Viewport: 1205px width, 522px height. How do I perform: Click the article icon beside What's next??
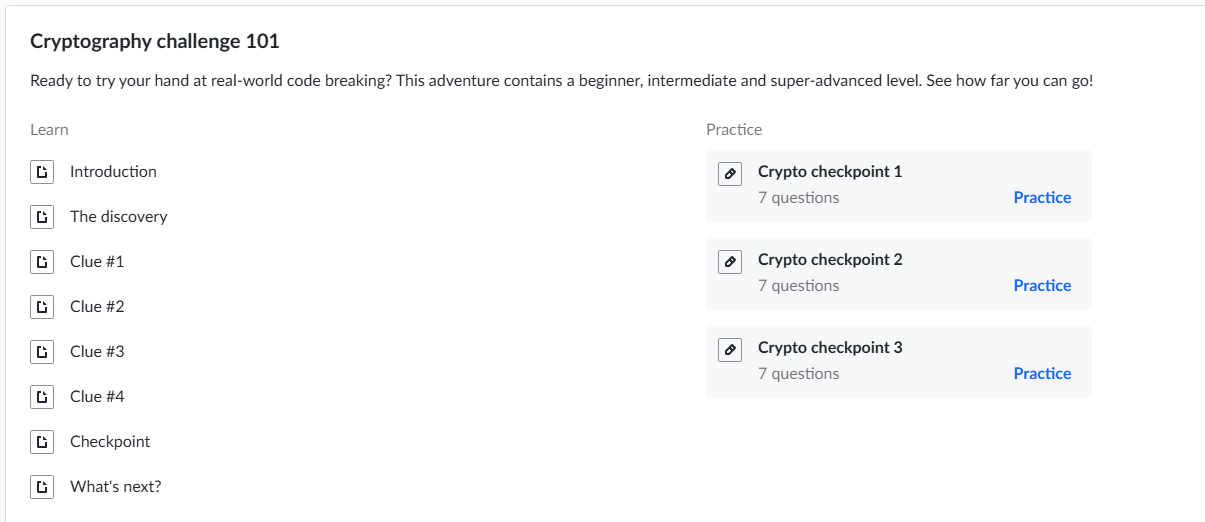click(42, 487)
